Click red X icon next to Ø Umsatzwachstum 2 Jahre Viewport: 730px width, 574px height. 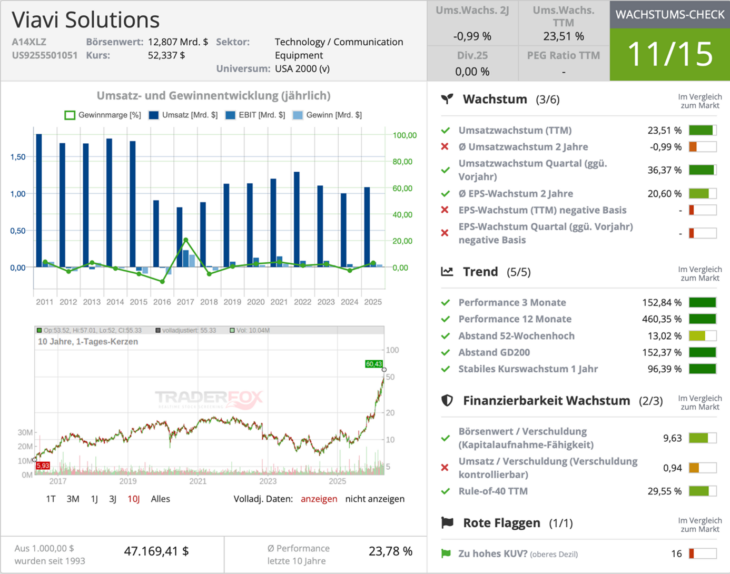point(445,147)
